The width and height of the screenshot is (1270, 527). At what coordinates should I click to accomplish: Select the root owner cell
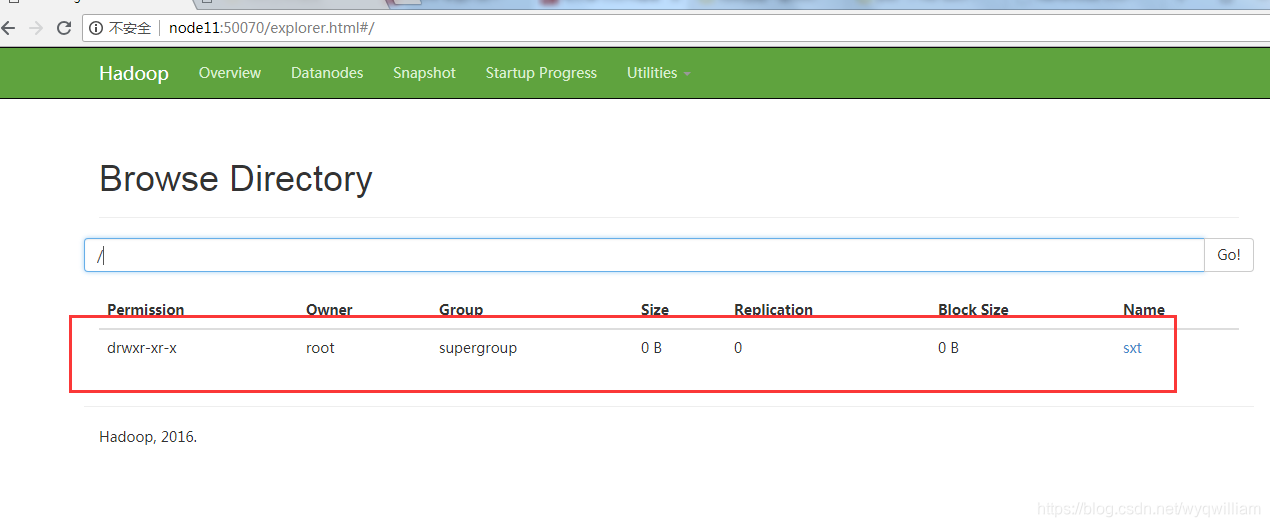coord(320,348)
